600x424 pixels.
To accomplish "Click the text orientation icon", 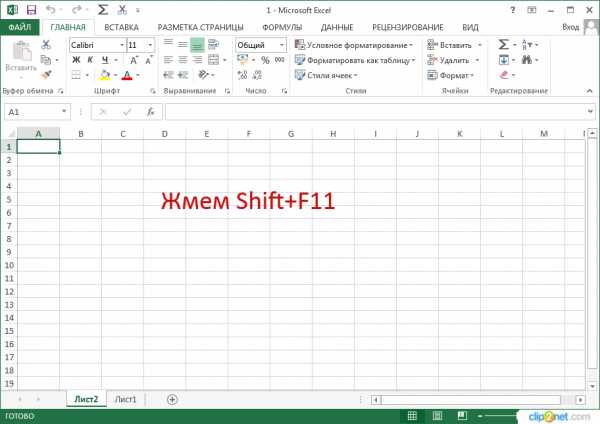I will pos(203,75).
